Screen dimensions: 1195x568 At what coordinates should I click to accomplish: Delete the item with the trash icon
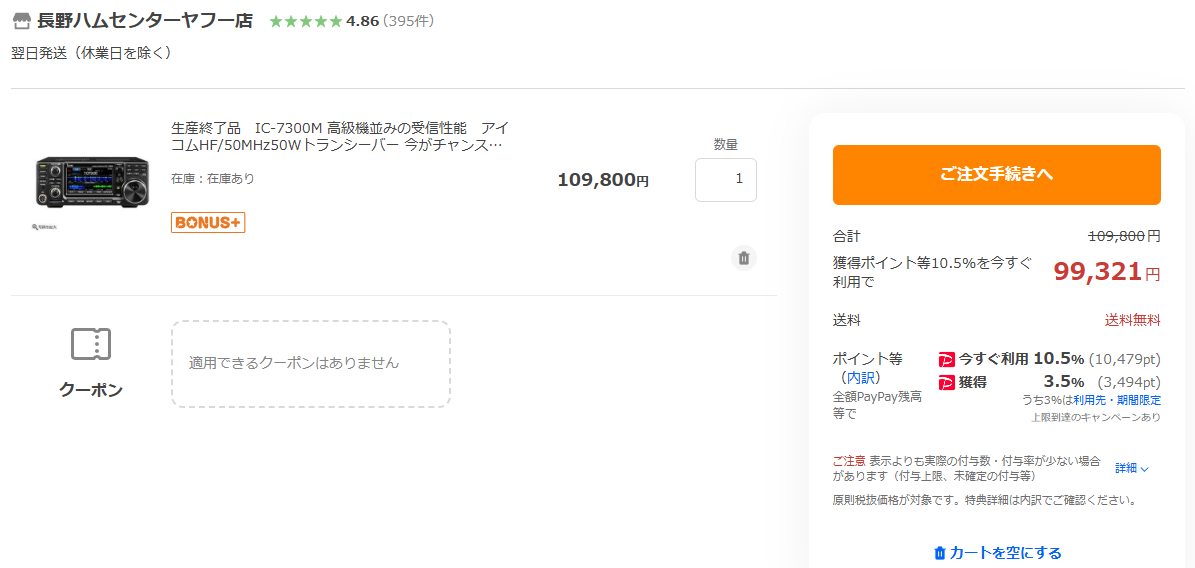(743, 258)
